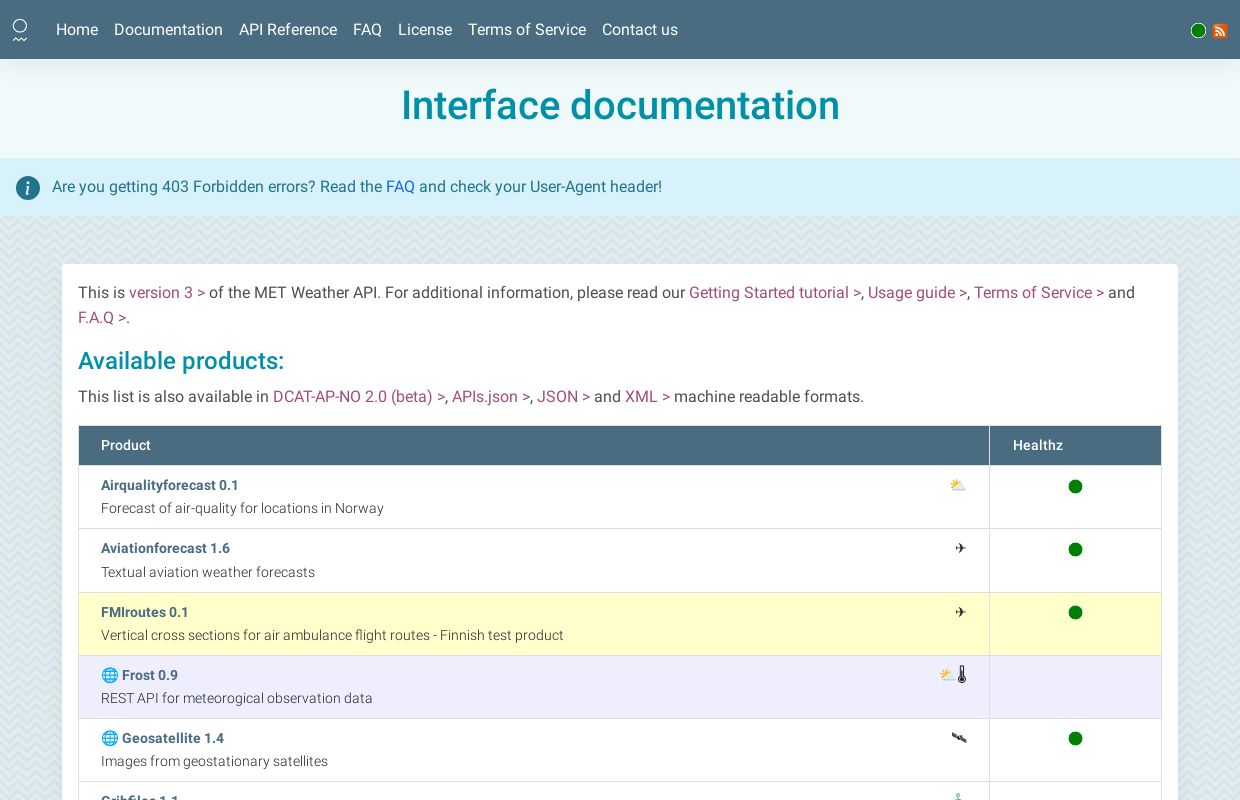Image resolution: width=1240 pixels, height=800 pixels.
Task: Click the airplane icon in FMIroutes row
Action: pos(960,612)
